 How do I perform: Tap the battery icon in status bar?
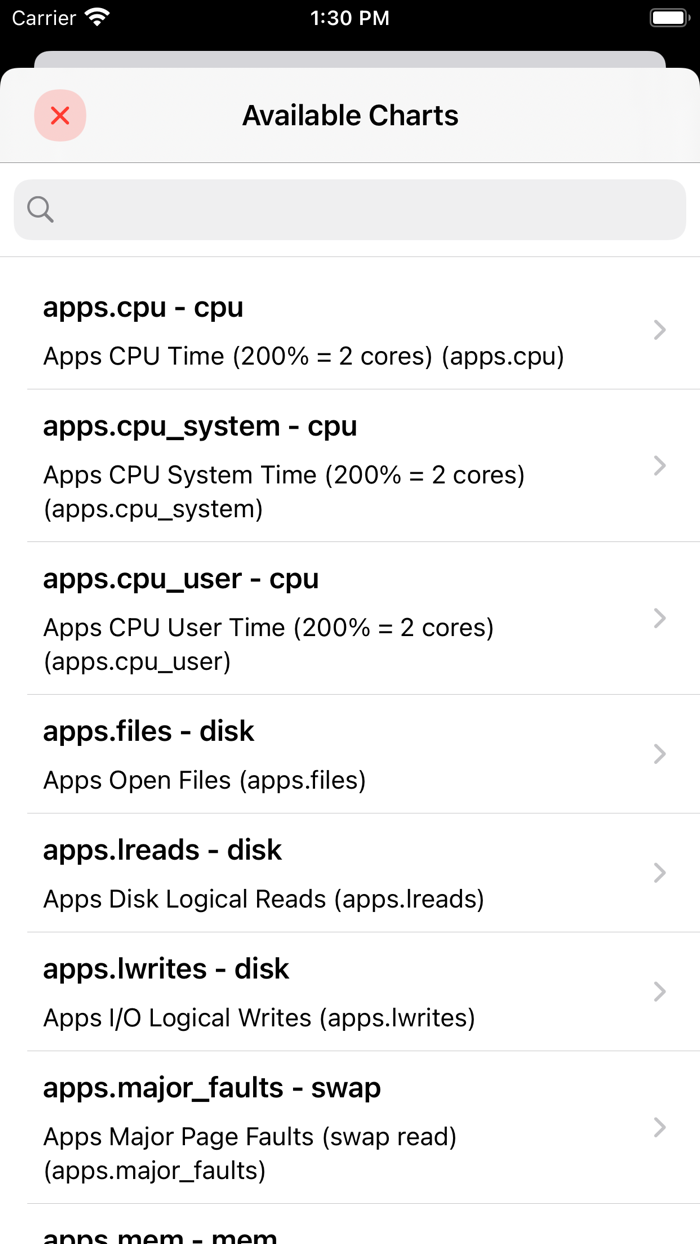(x=668, y=17)
